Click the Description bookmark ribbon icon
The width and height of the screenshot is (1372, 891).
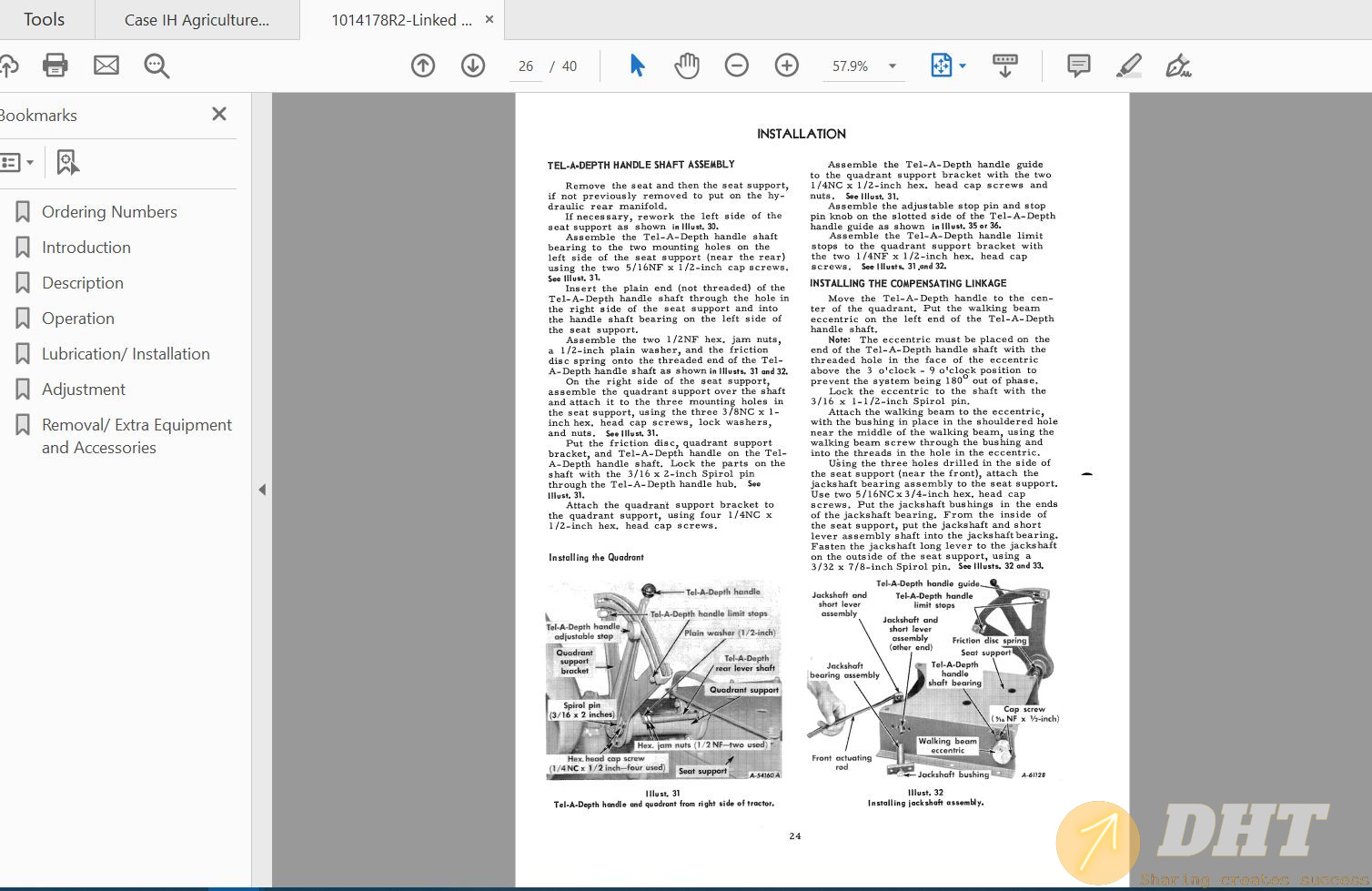coord(23,283)
